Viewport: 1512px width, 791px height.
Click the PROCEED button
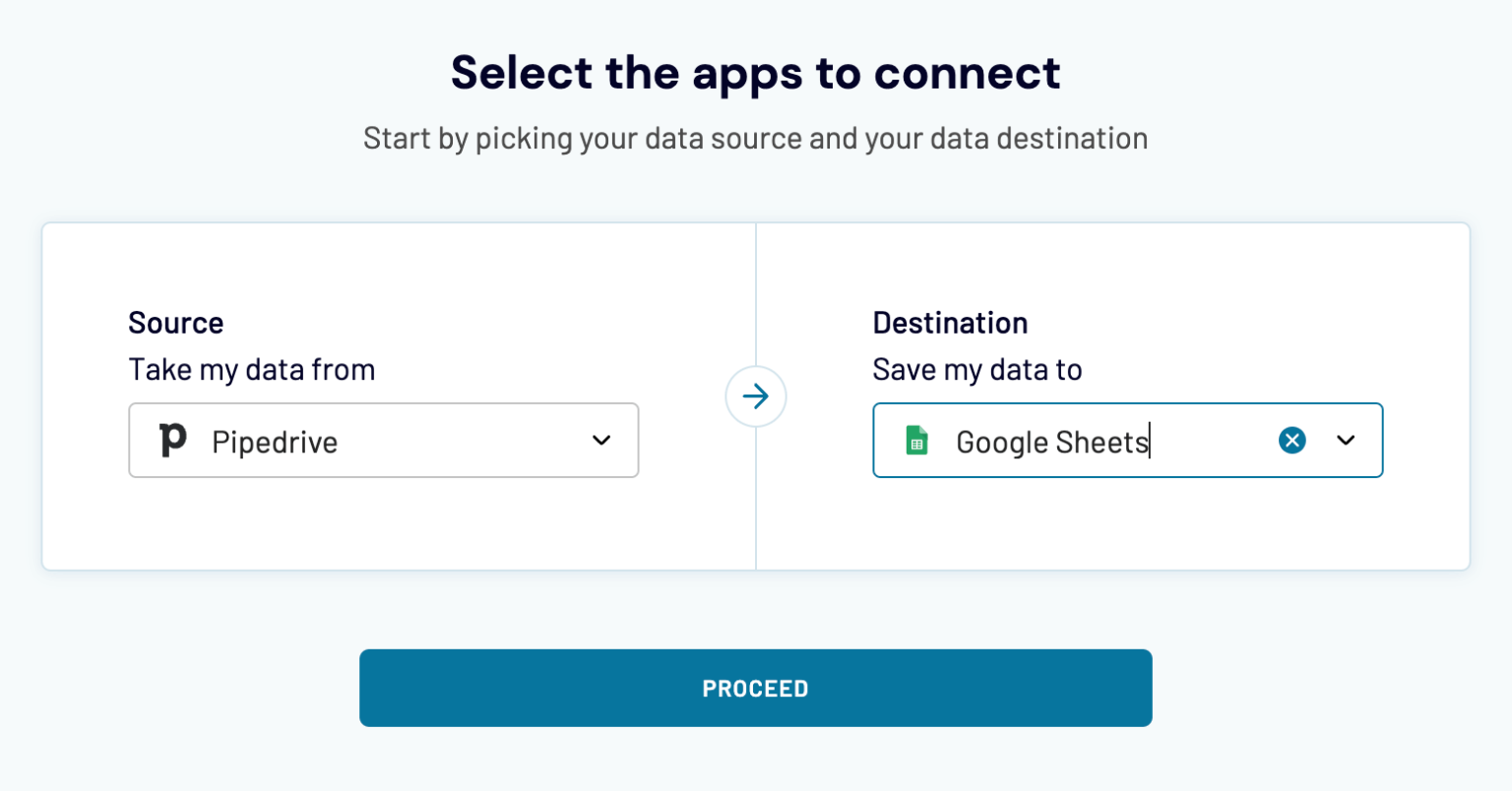tap(756, 688)
